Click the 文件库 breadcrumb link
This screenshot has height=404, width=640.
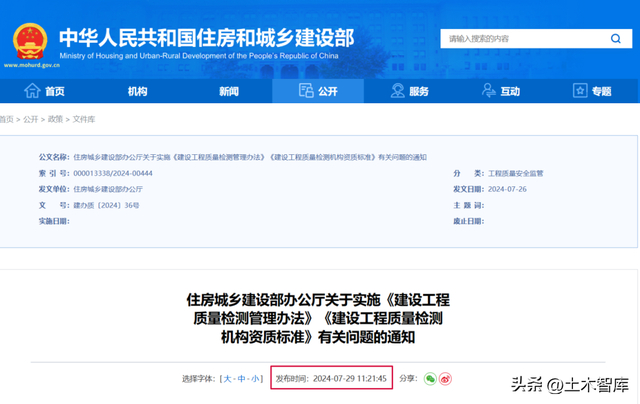[x=84, y=119]
